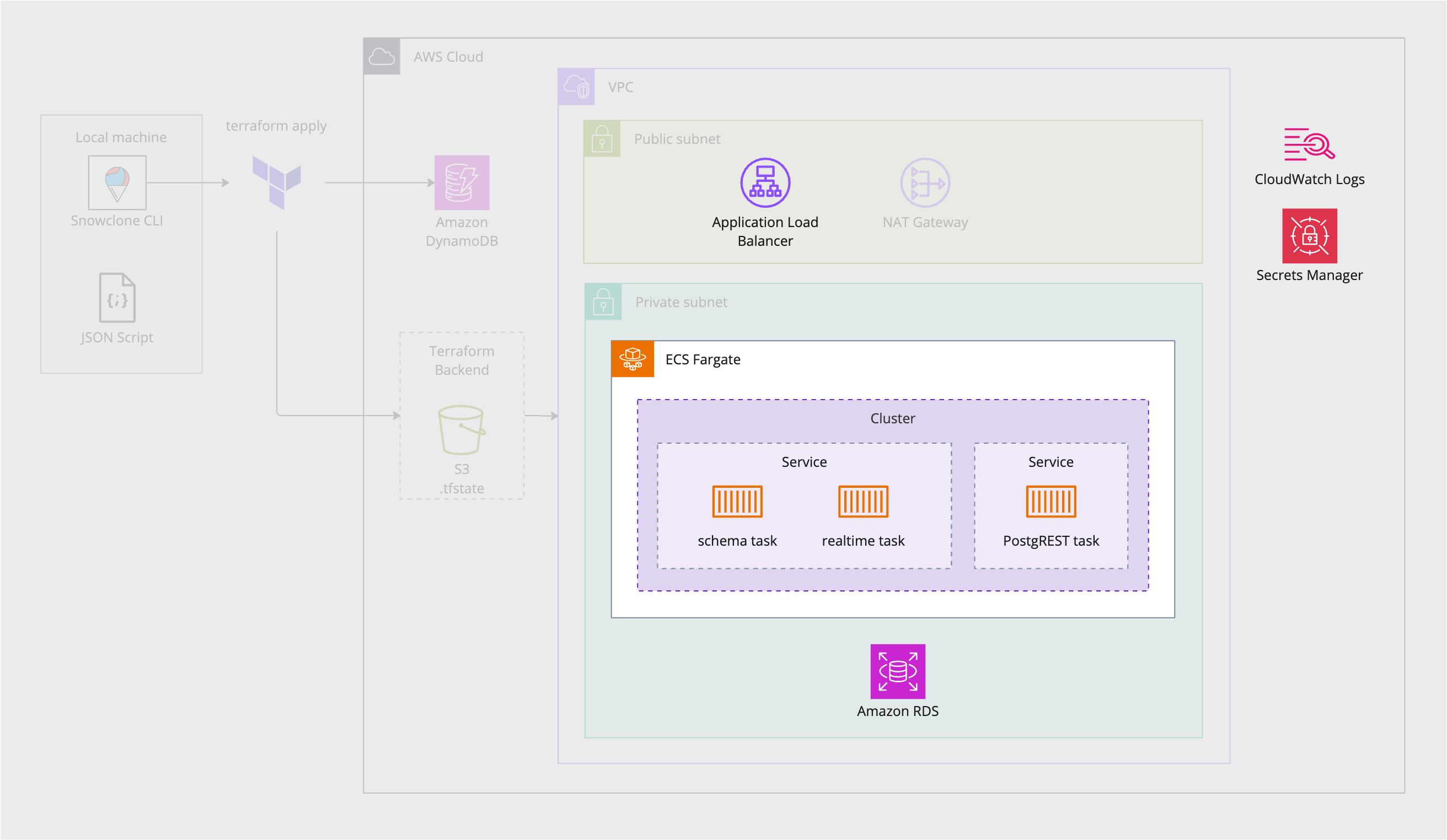Select the "CloudWatch Logs" label
Screen dimensions: 1447x840
coord(1309,179)
